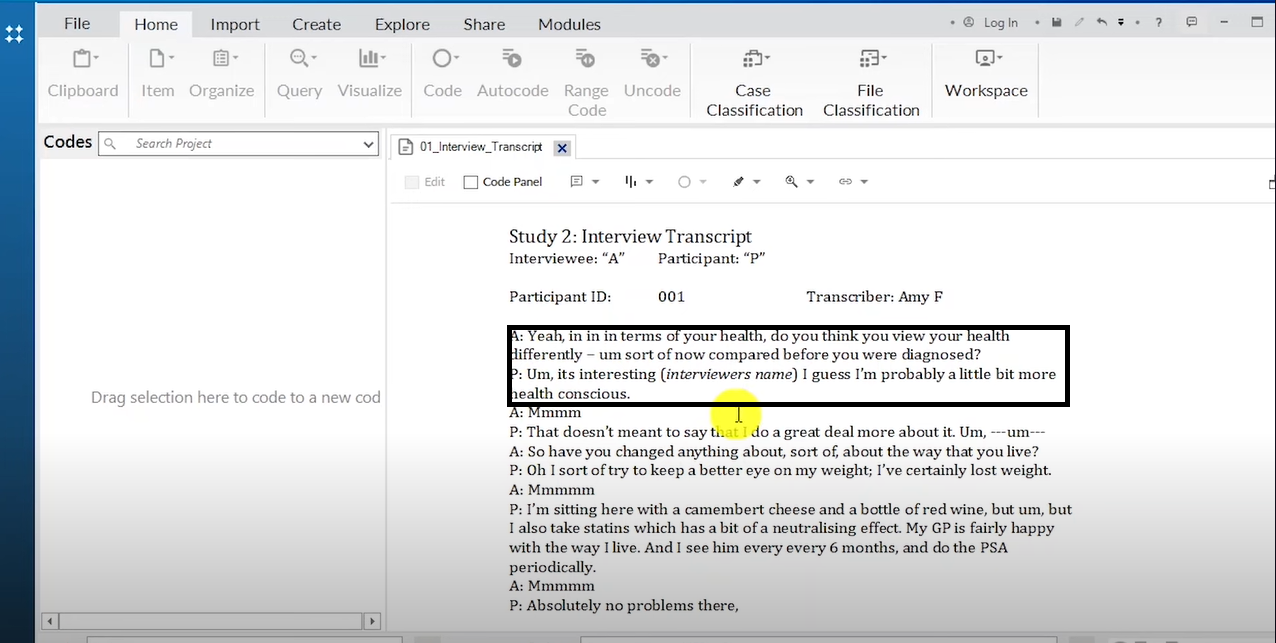Tick the Edit checkbox

pos(412,182)
